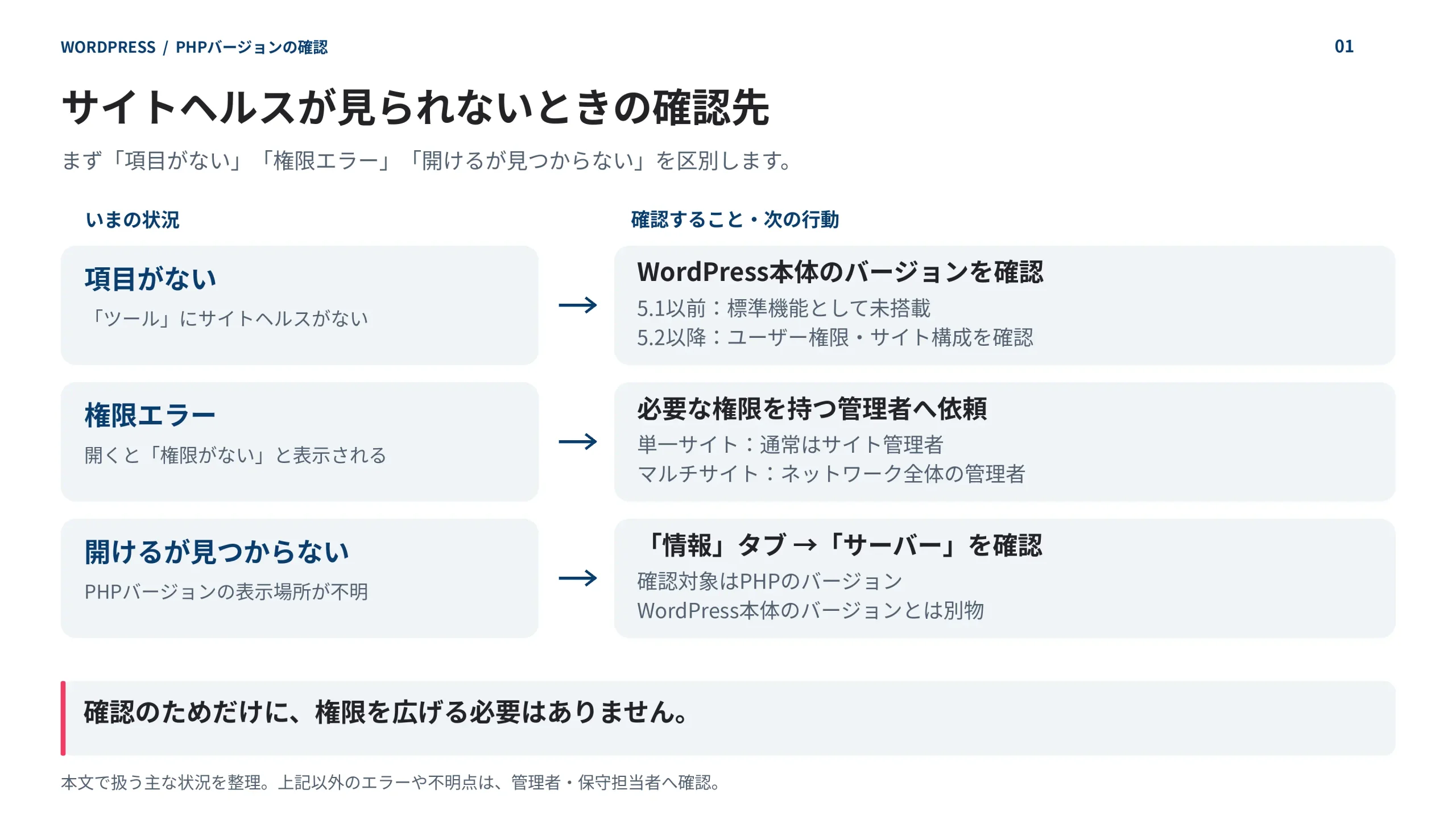Select the 開けるが見つからない card heading
This screenshot has width=1456, height=819.
coord(217,552)
